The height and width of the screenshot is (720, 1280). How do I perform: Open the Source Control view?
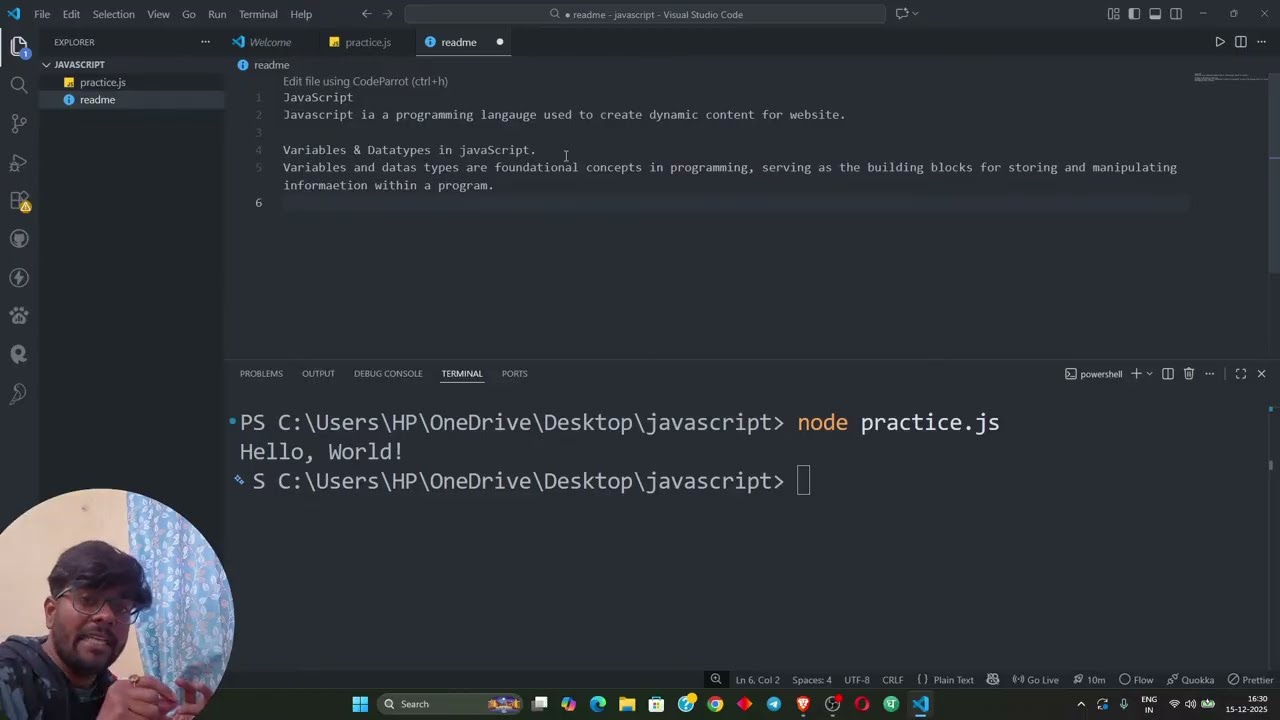(x=18, y=124)
